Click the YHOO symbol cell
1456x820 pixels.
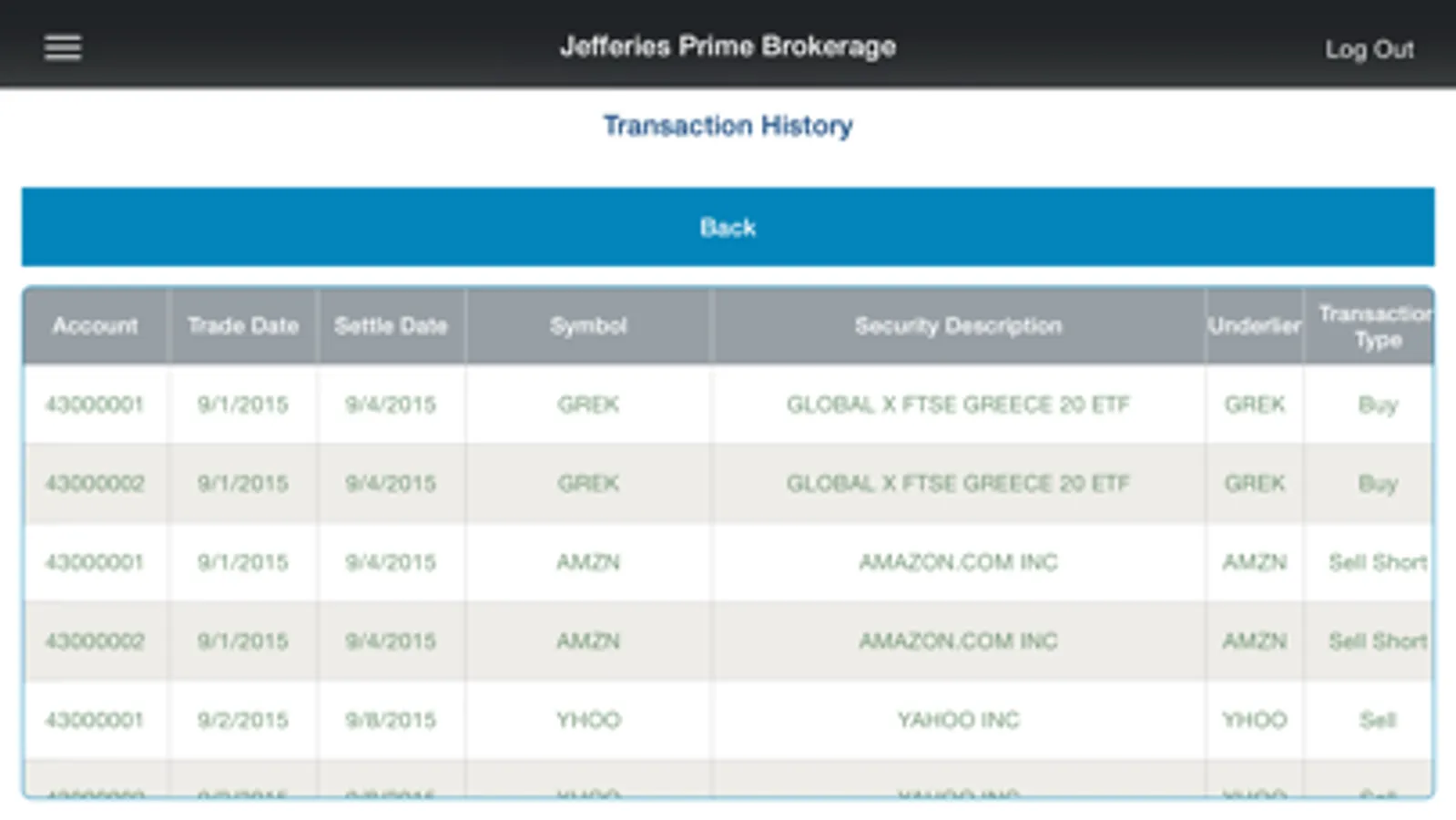click(x=588, y=721)
